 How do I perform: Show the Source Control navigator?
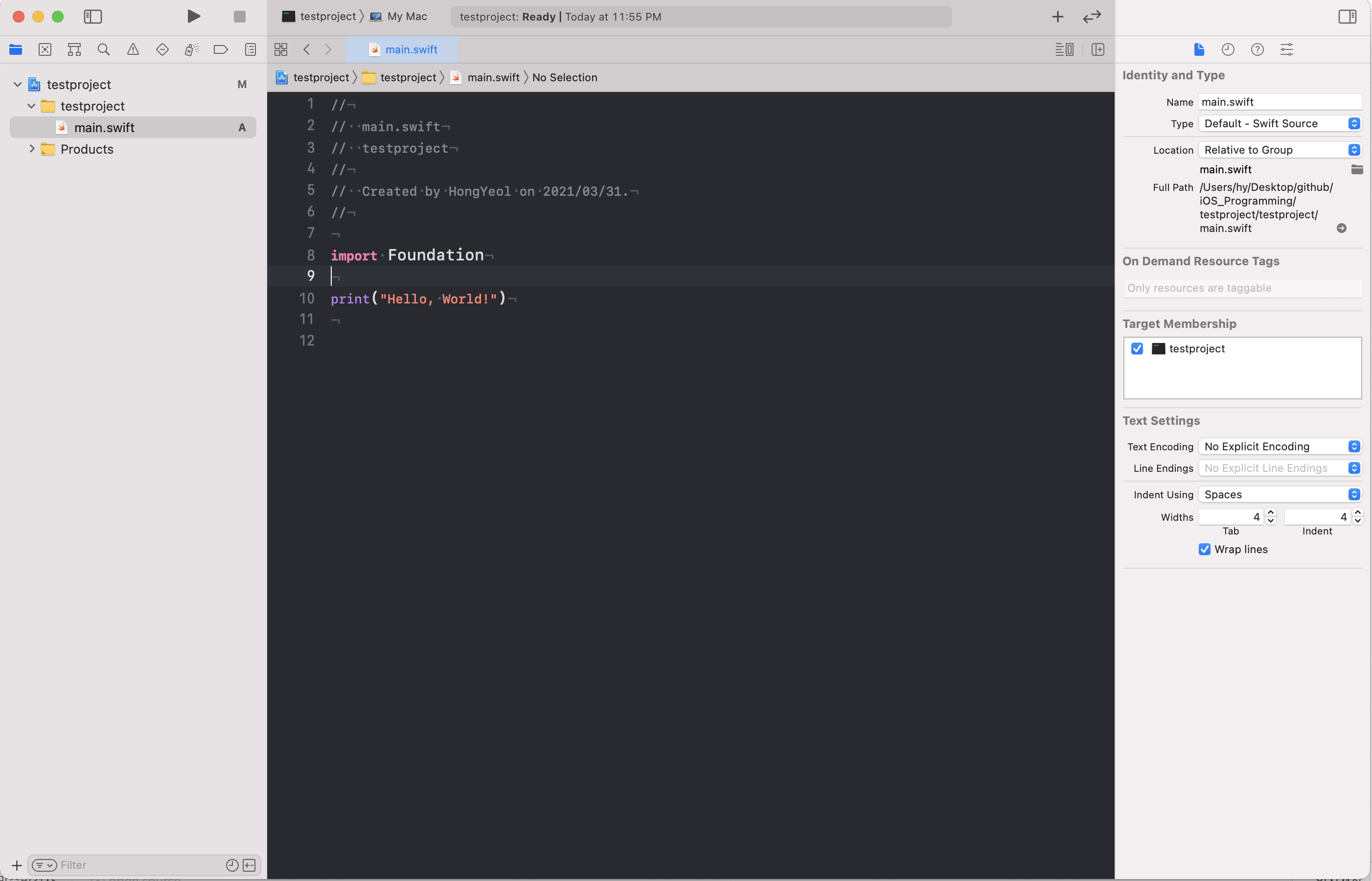[45, 49]
